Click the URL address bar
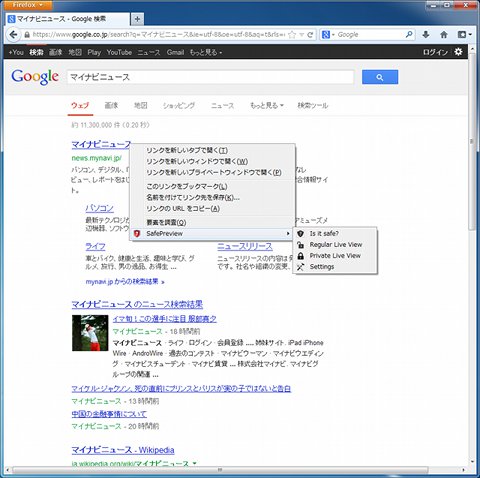480x478 pixels. (159, 35)
